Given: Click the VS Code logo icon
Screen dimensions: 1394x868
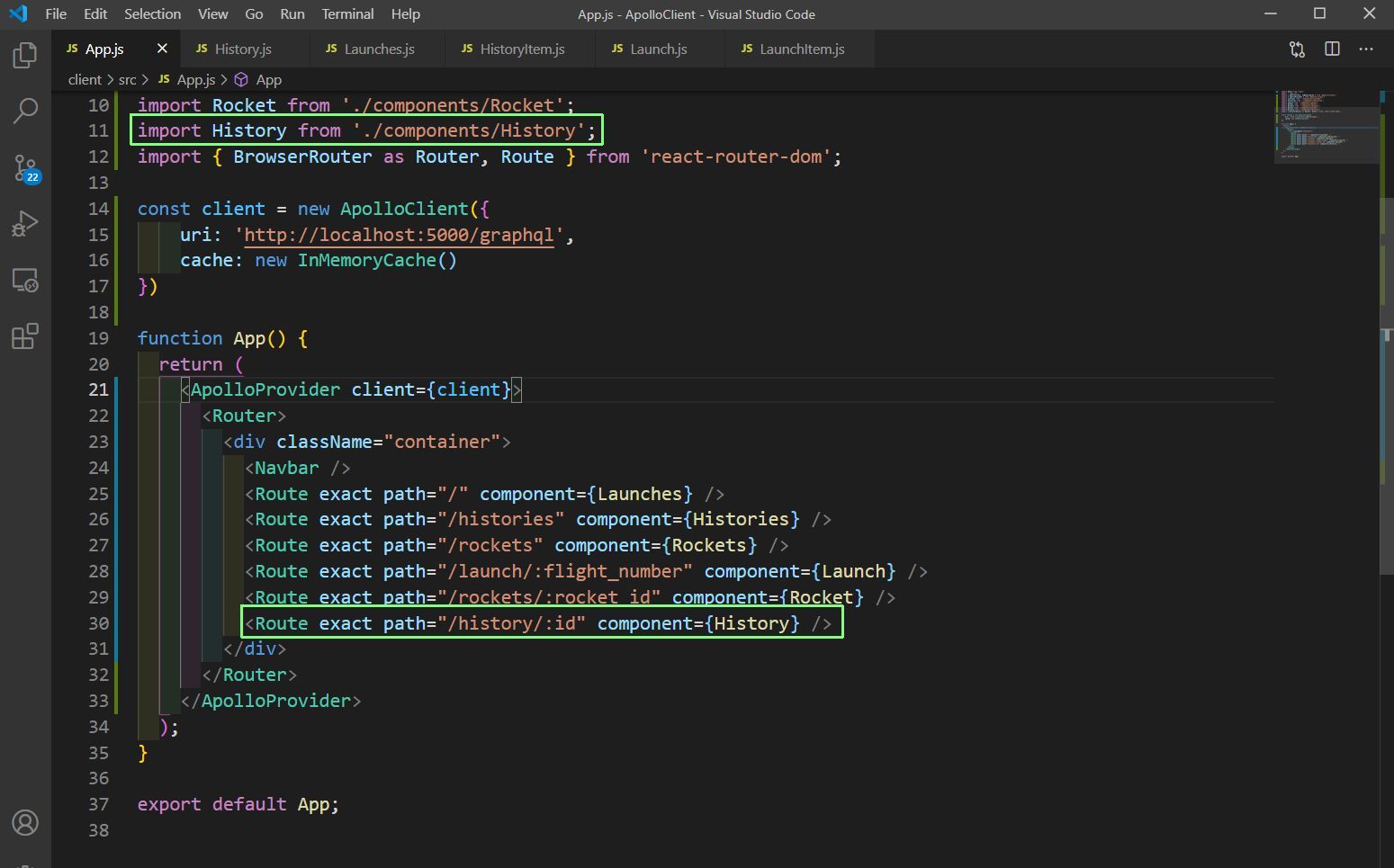Looking at the screenshot, I should click(x=18, y=13).
